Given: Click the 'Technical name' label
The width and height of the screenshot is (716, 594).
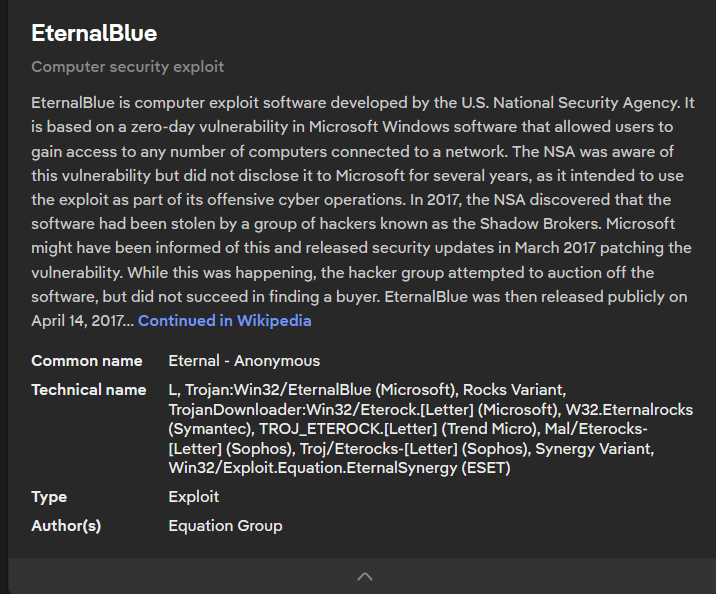Looking at the screenshot, I should (x=89, y=390).
